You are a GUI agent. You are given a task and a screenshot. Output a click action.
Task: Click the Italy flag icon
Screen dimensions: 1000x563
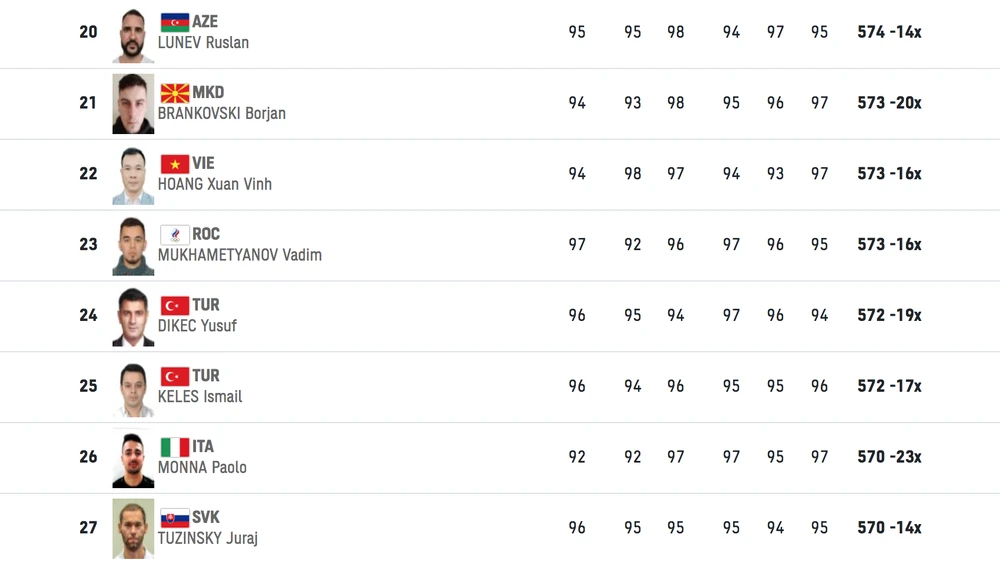pyautogui.click(x=174, y=447)
